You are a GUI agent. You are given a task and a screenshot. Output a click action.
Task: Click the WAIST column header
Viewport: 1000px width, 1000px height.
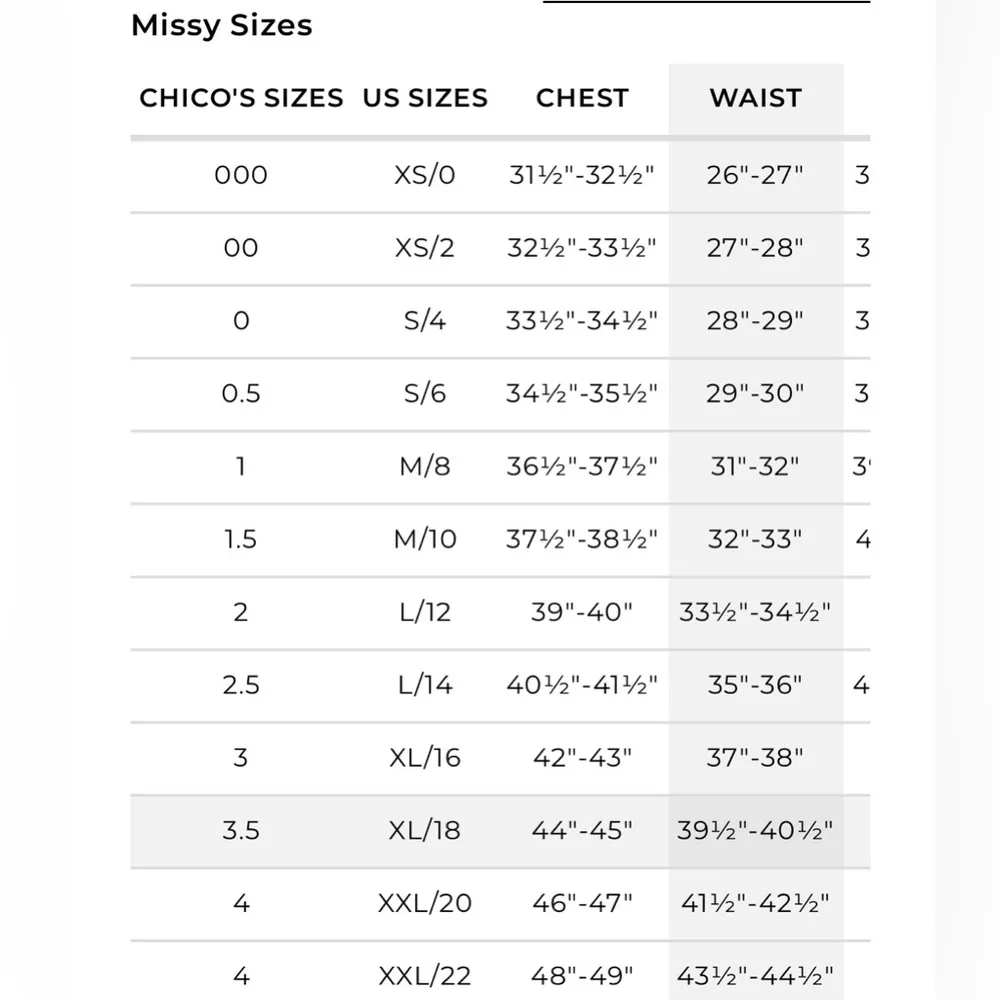click(x=755, y=98)
